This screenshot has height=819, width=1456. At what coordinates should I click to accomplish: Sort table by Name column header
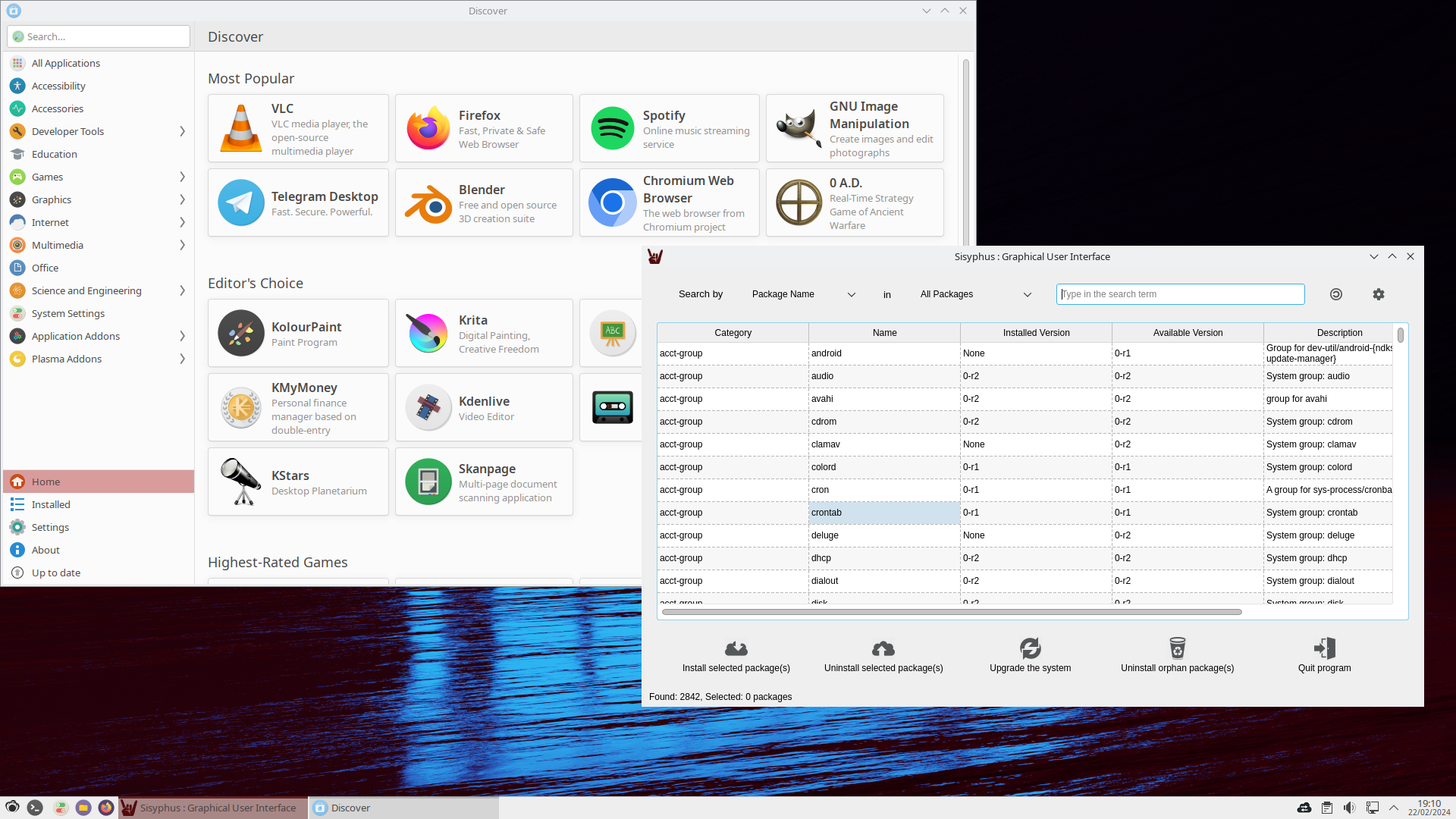point(884,333)
